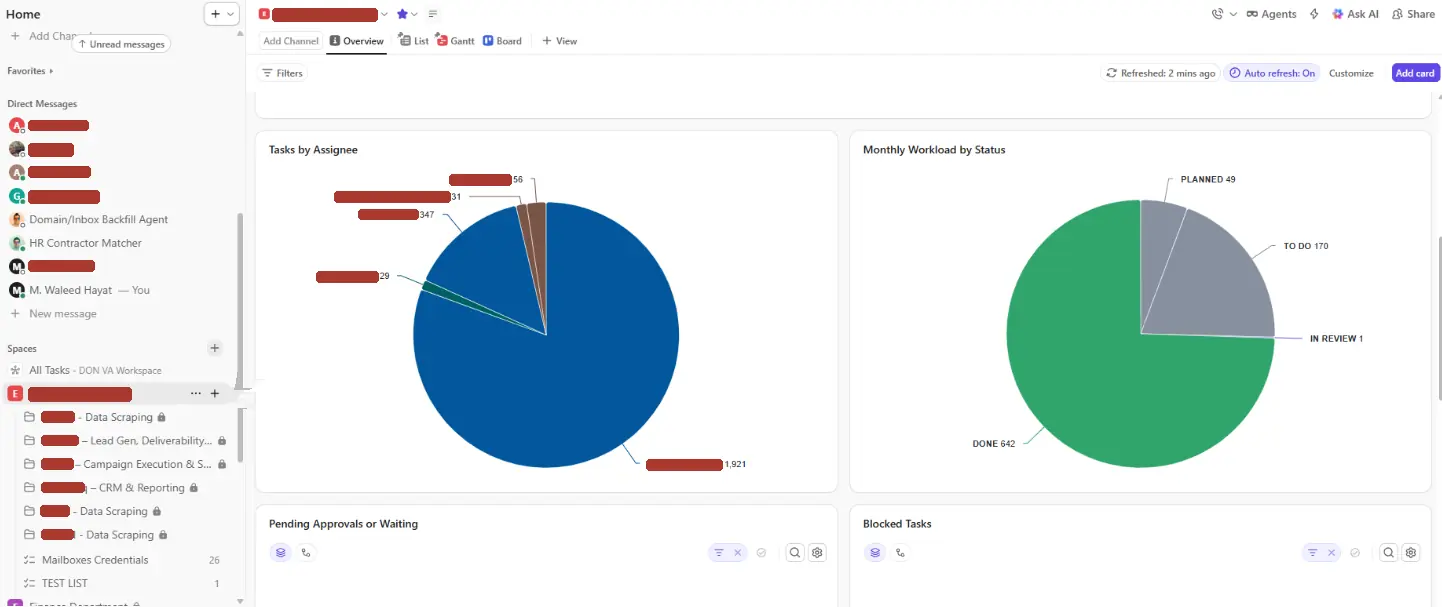The height and width of the screenshot is (607, 1442).
Task: Toggle closed tasks check icon in Pending Approvals card
Action: point(761,552)
